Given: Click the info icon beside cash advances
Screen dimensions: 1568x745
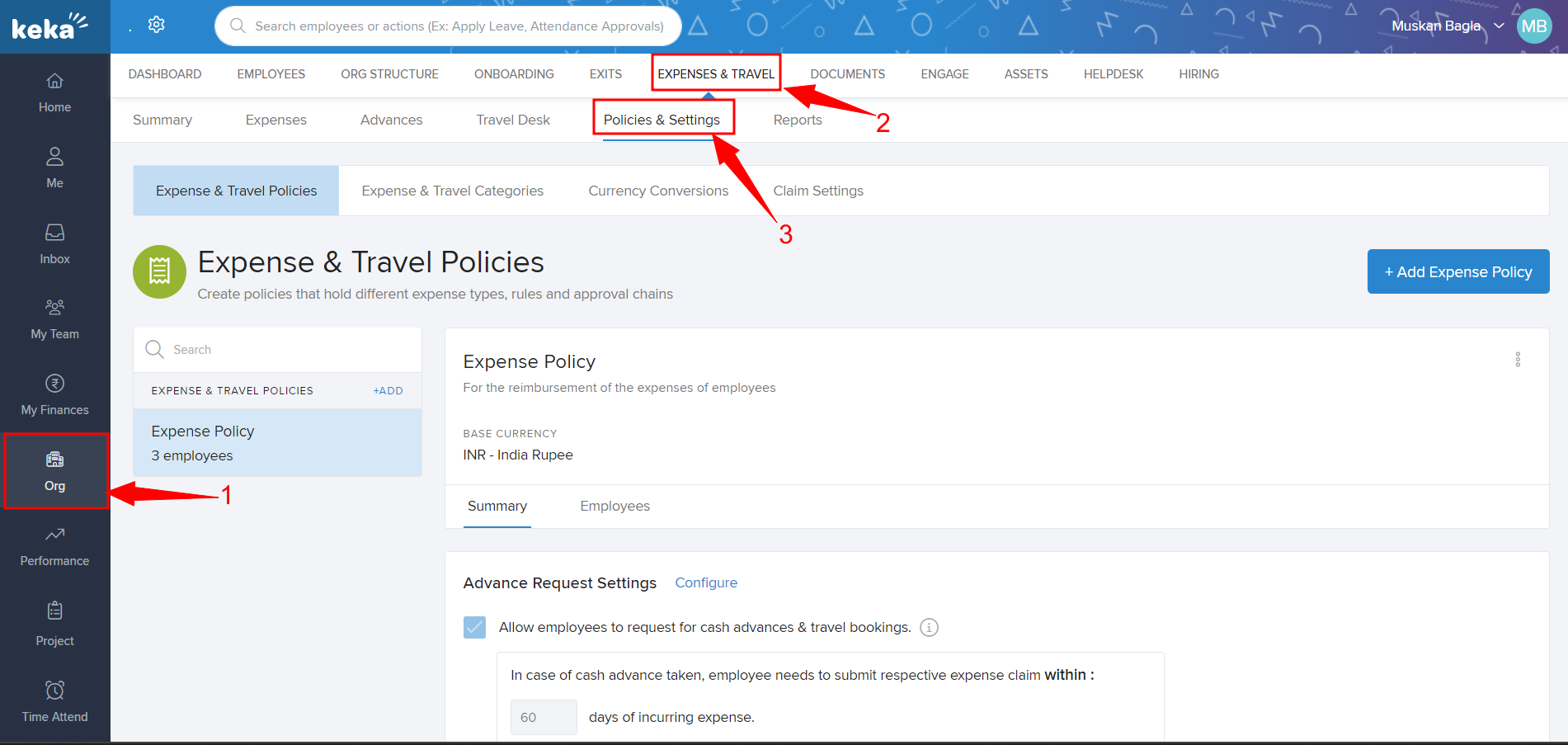Looking at the screenshot, I should pos(929,628).
